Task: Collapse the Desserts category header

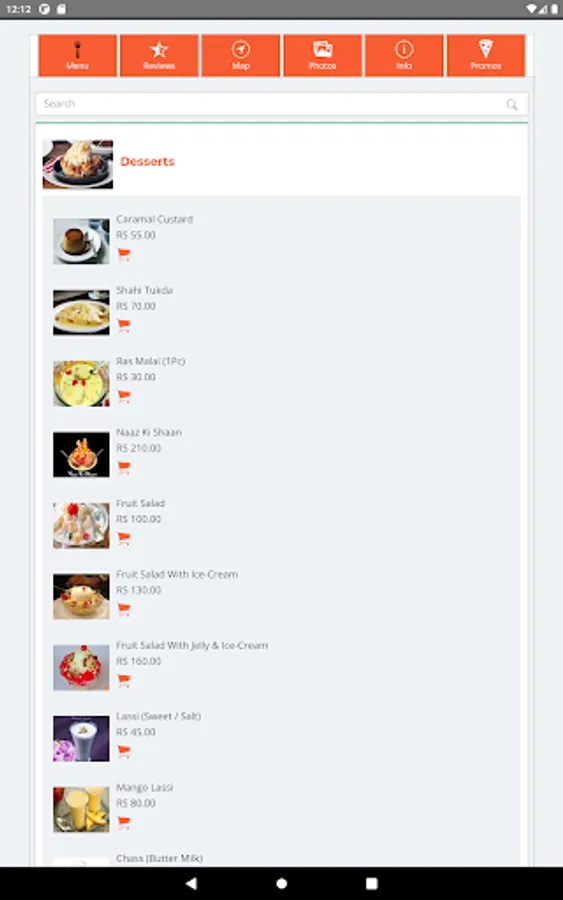Action: [x=281, y=163]
